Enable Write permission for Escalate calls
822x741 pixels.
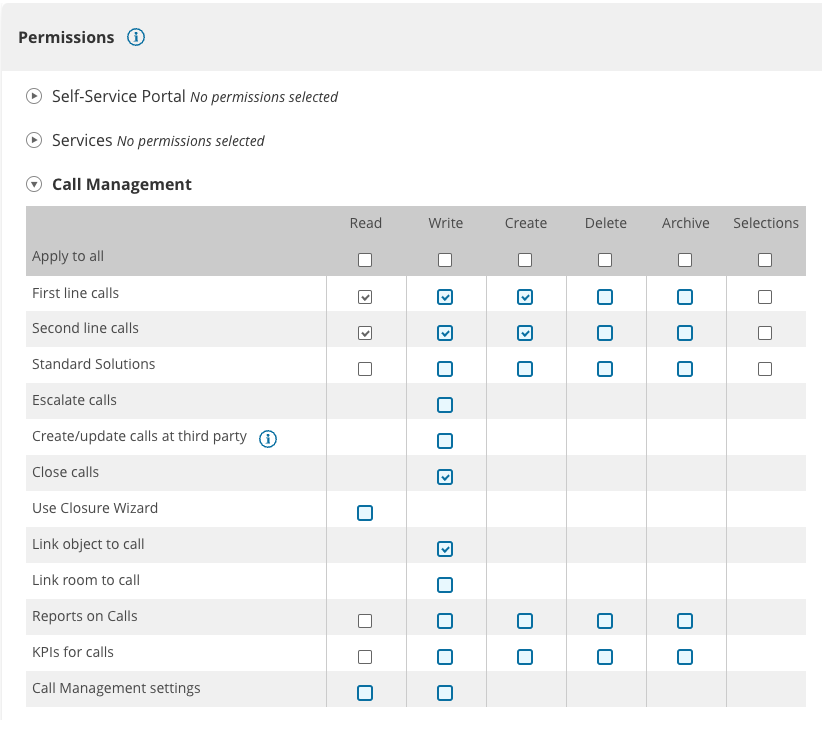click(x=445, y=405)
